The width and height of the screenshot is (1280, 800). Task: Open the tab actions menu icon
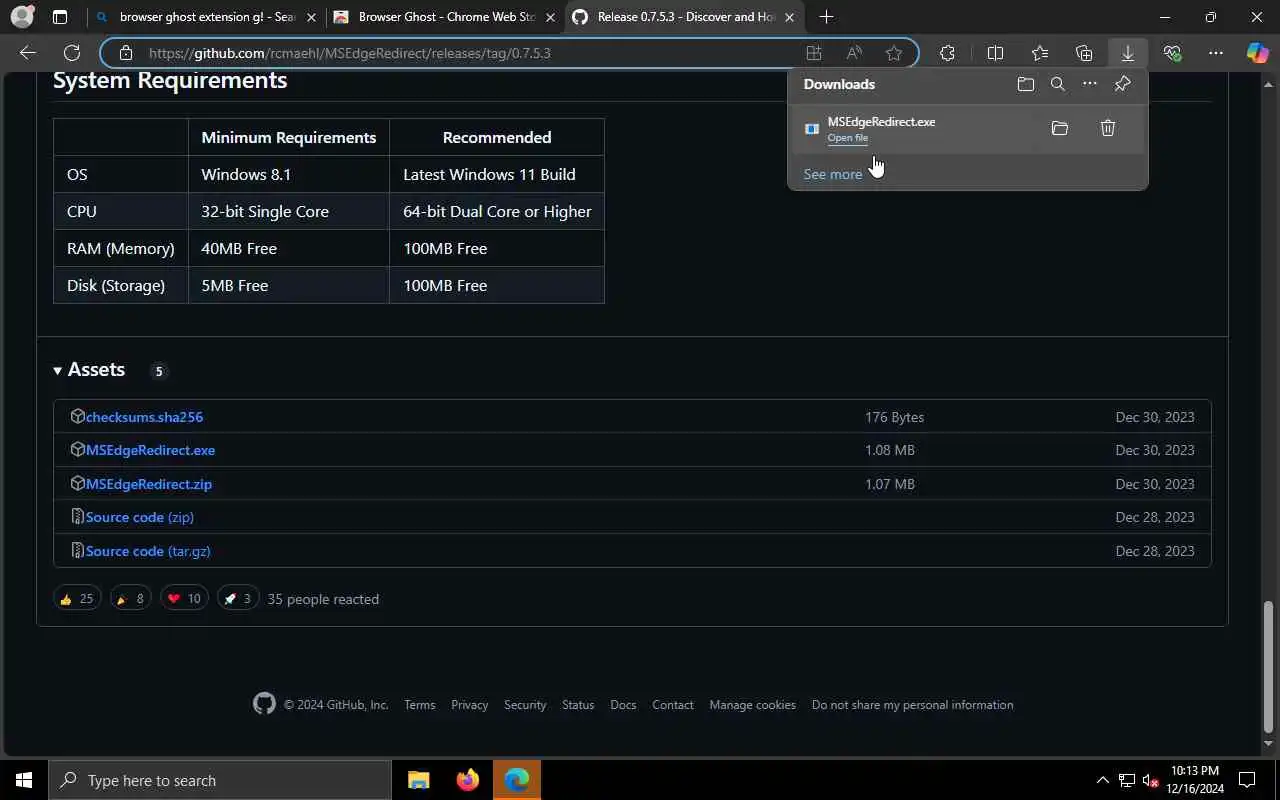pyautogui.click(x=60, y=17)
